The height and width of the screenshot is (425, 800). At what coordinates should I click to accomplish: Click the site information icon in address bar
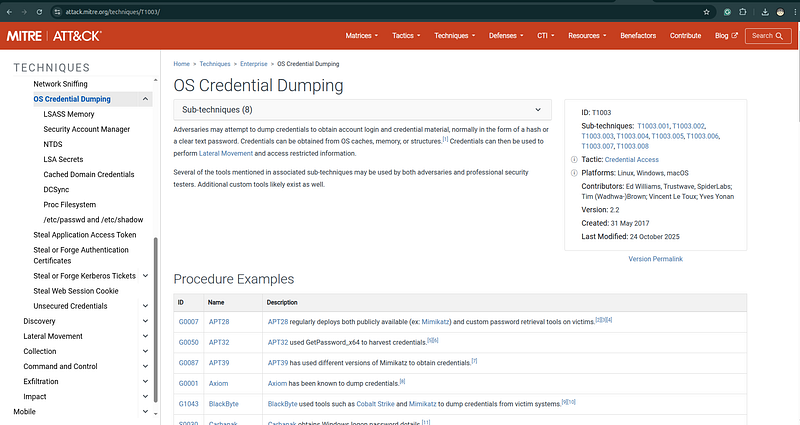57,12
